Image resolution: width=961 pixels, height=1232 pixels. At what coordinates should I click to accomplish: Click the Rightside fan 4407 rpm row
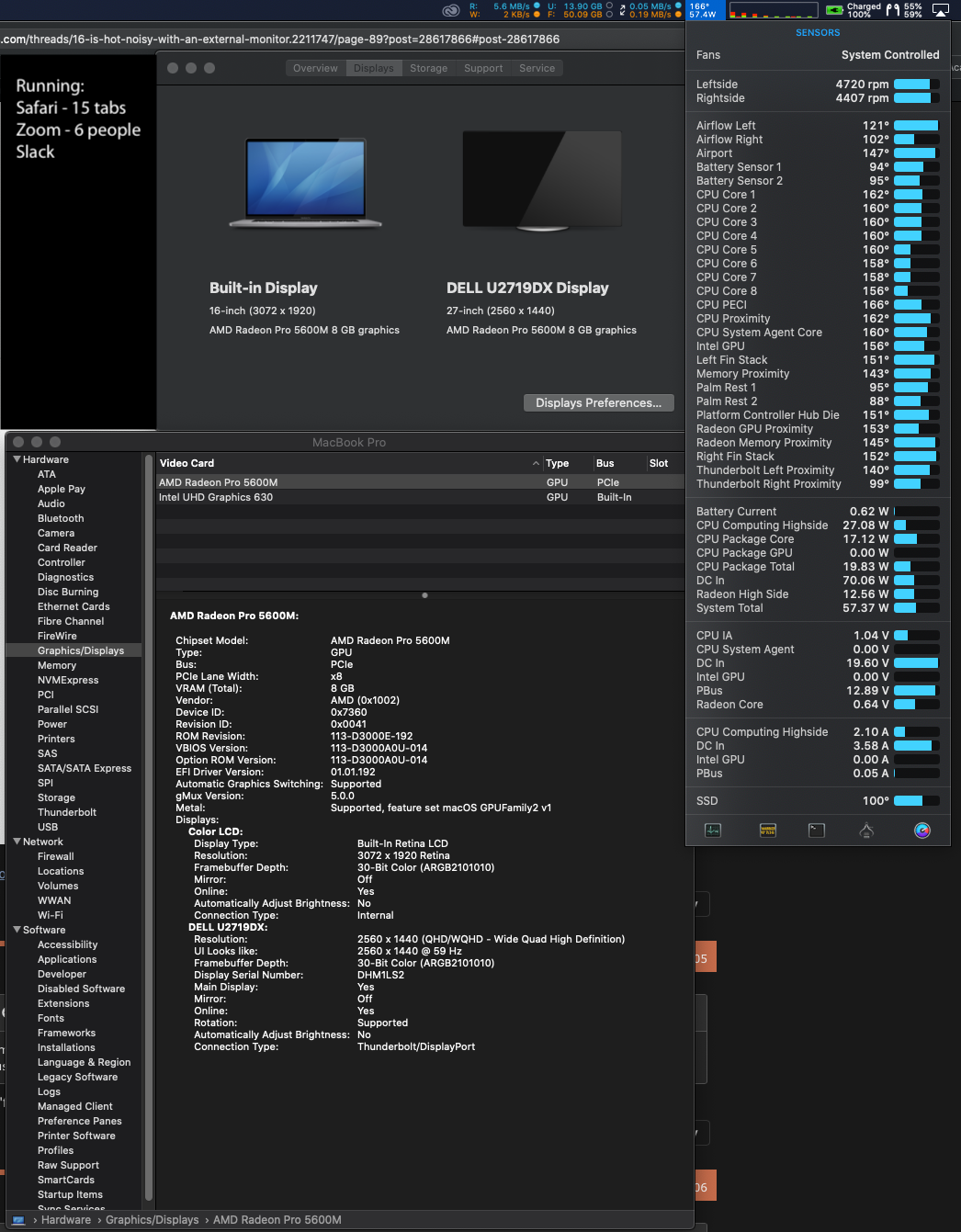pos(818,98)
